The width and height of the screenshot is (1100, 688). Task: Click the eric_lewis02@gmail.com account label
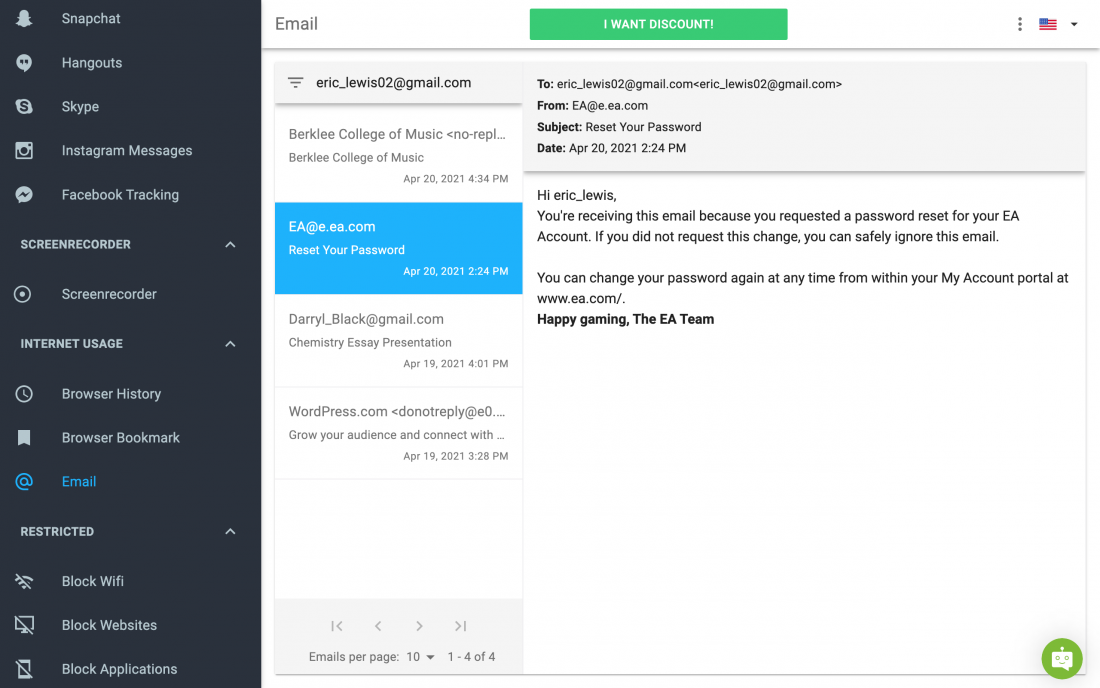coord(394,83)
